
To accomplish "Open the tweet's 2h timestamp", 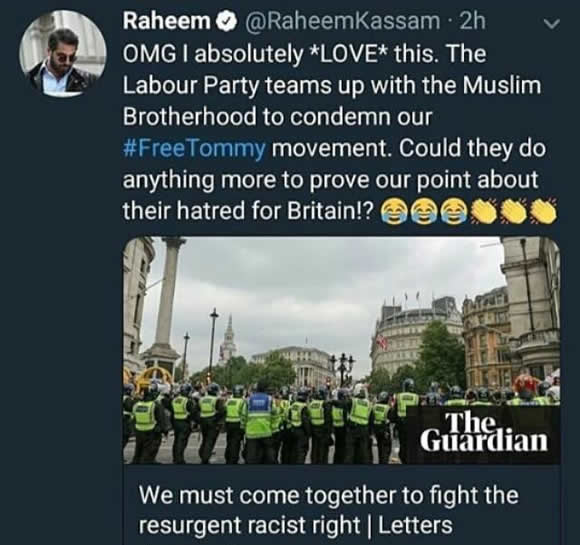I will [x=472, y=21].
